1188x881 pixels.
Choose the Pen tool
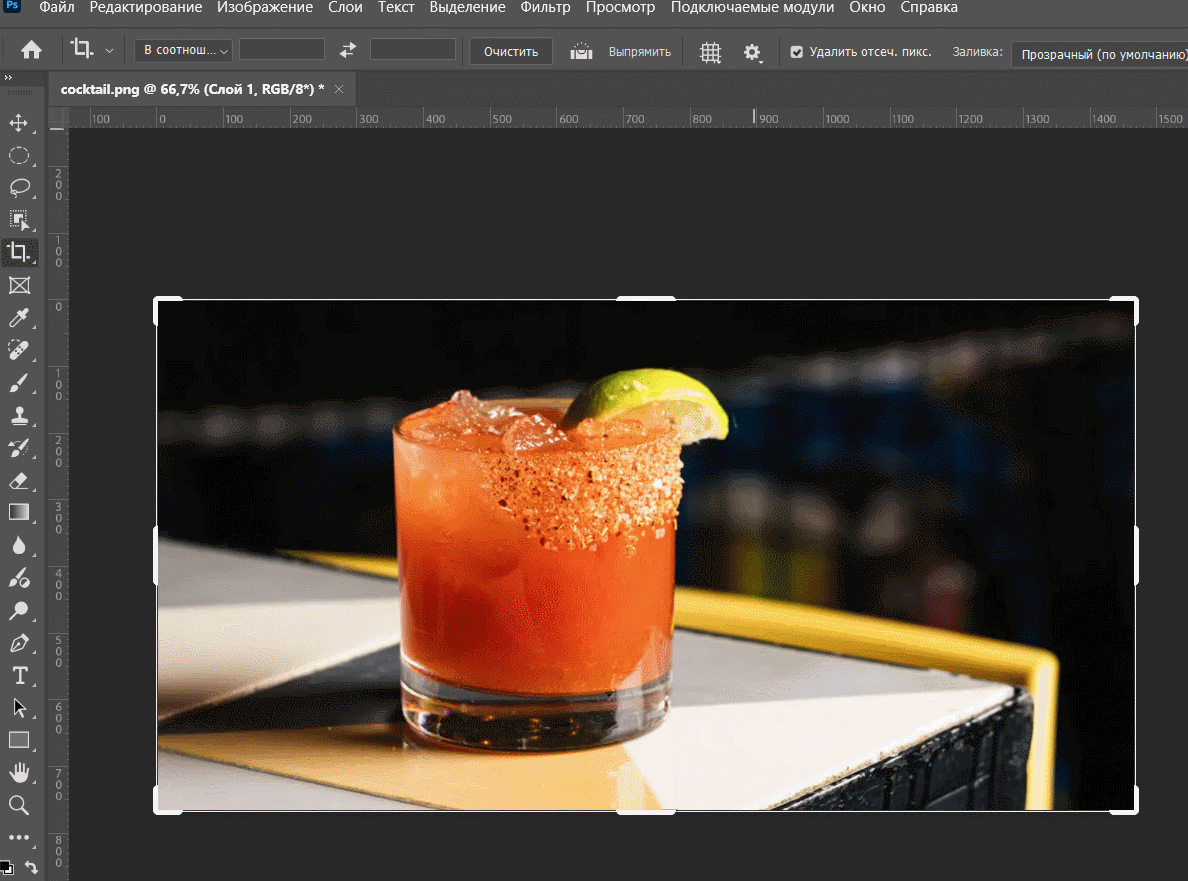[x=18, y=642]
